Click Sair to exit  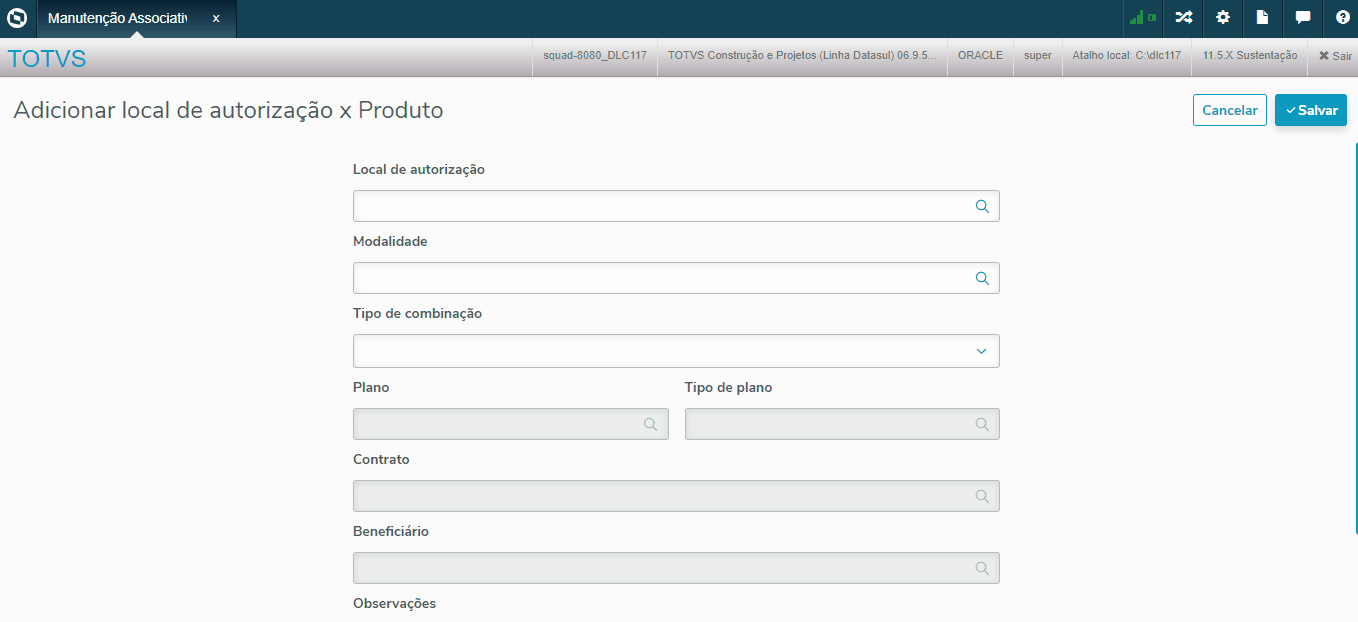[x=1335, y=56]
